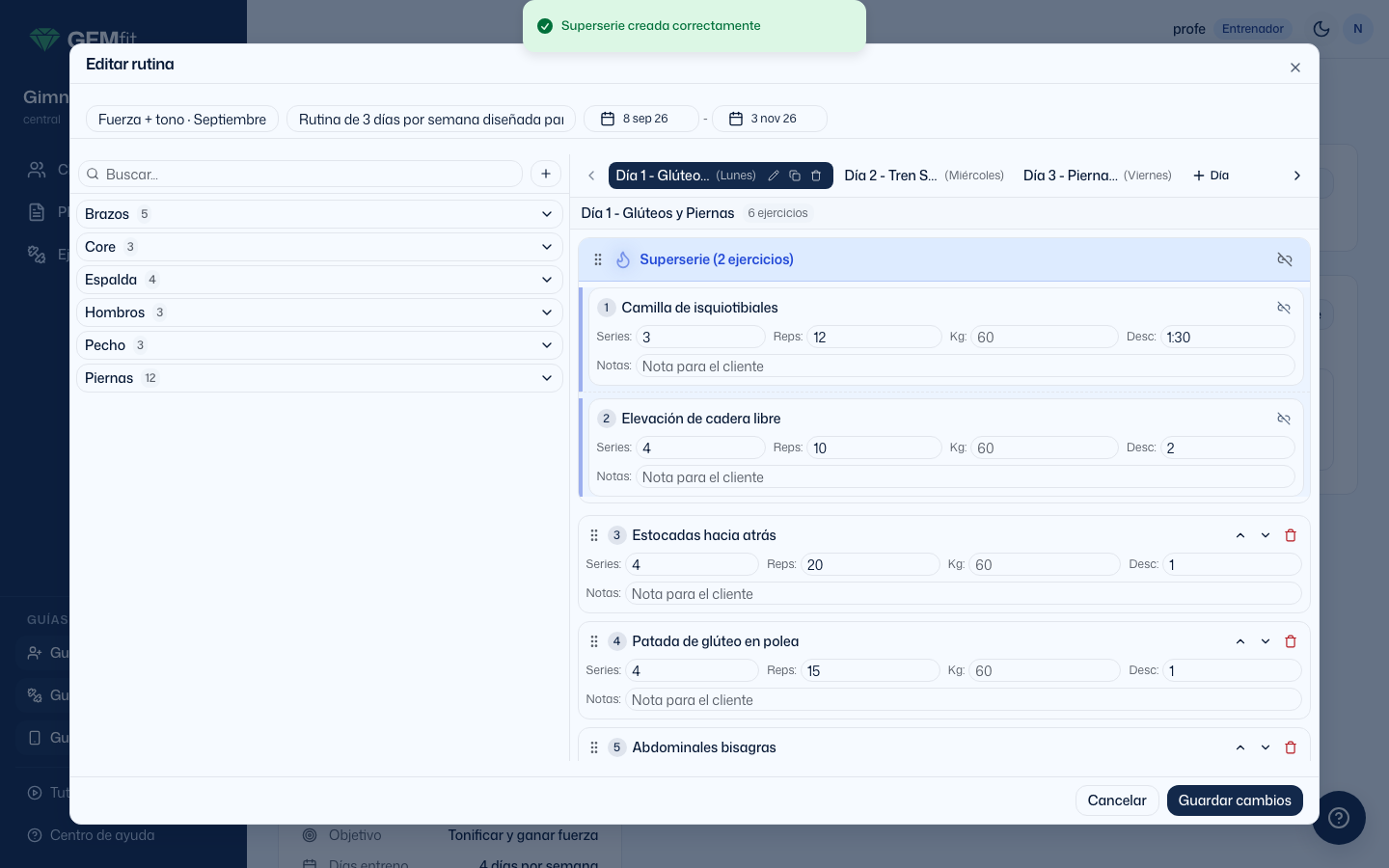This screenshot has height=868, width=1389.
Task: Remove Elevación de cadera libre from superserie
Action: pos(1284,419)
